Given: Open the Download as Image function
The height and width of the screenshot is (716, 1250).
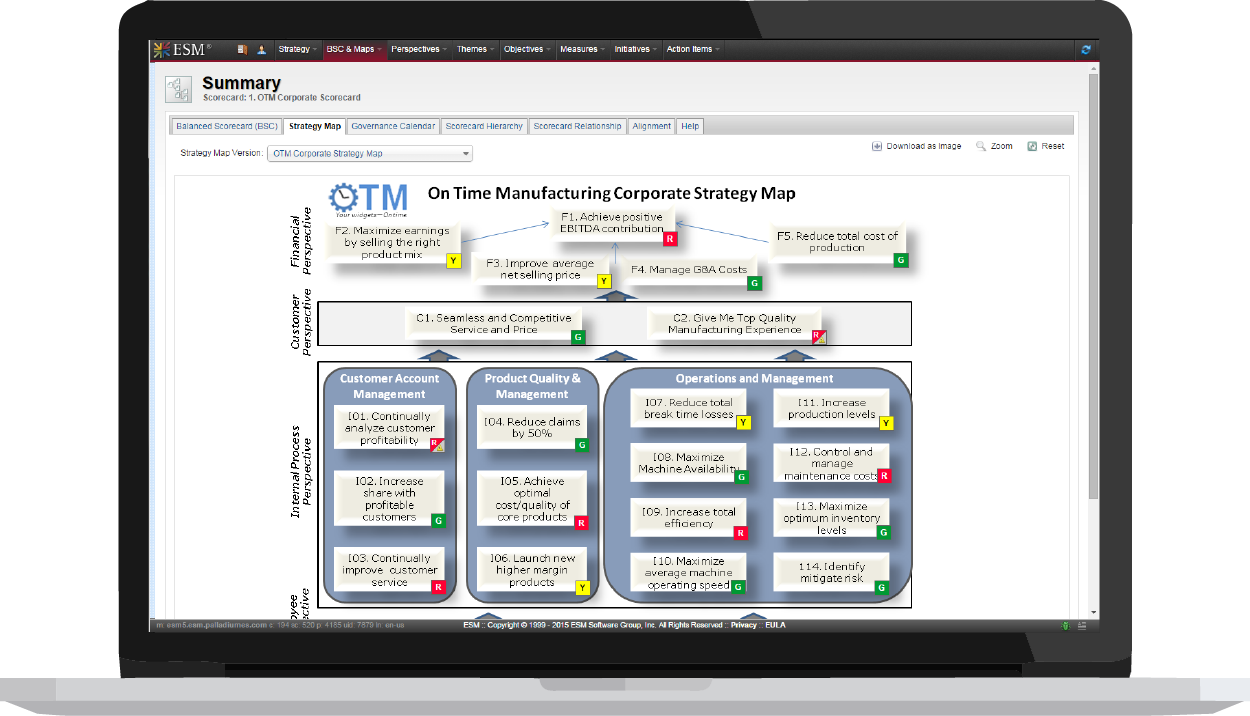Looking at the screenshot, I should (x=920, y=146).
